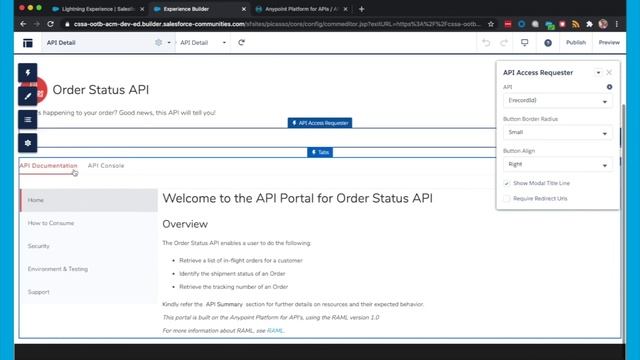Viewport: 640px width, 360px height.
Task: Click the info icon beside API field
Action: click(609, 87)
